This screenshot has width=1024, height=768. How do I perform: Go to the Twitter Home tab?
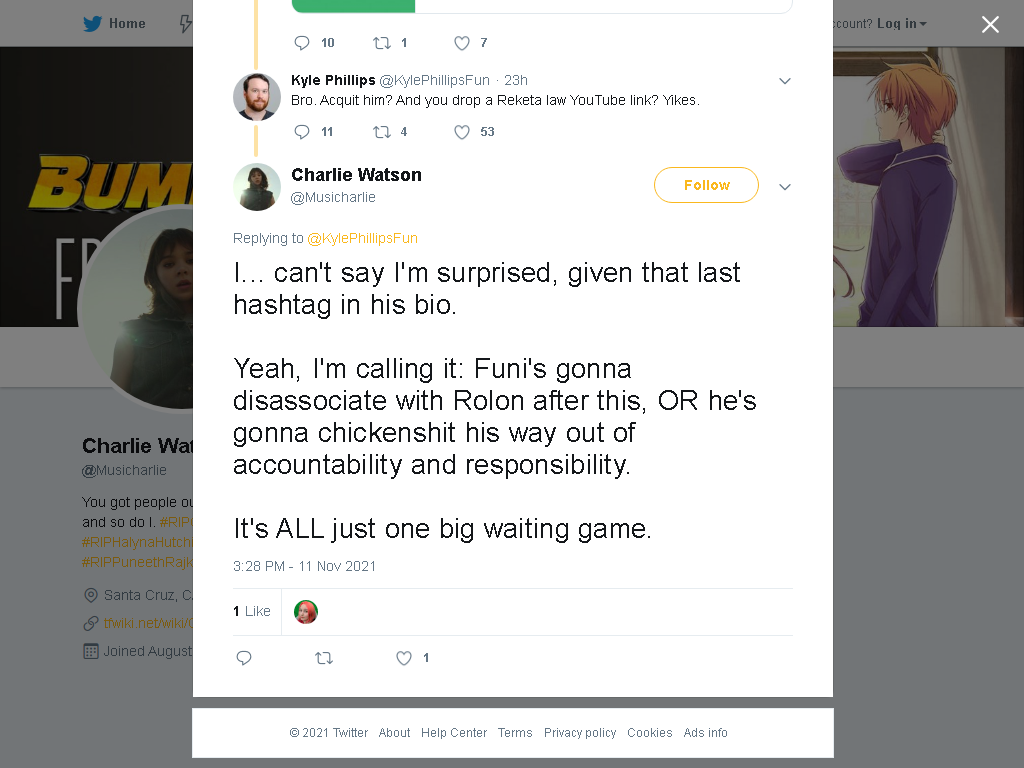114,24
